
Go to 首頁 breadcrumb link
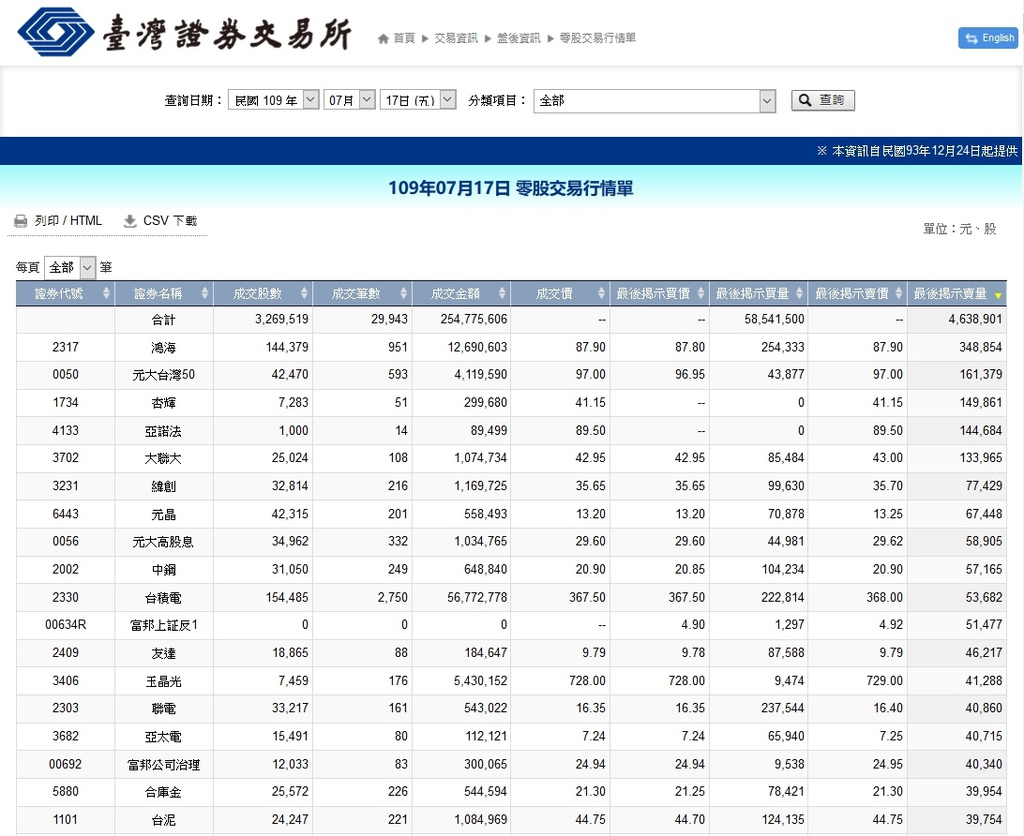tap(404, 39)
